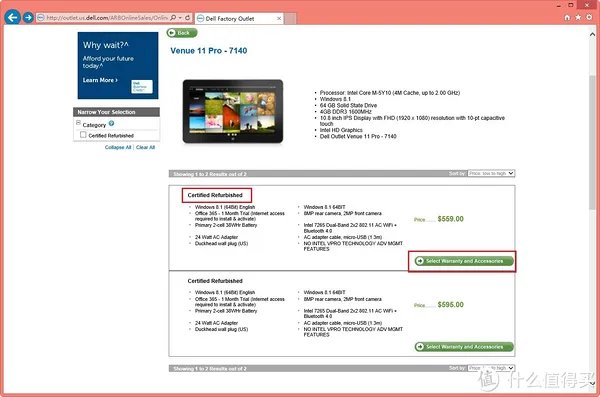This screenshot has width=600, height=397.
Task: Open the browser home icon
Action: (x=567, y=17)
